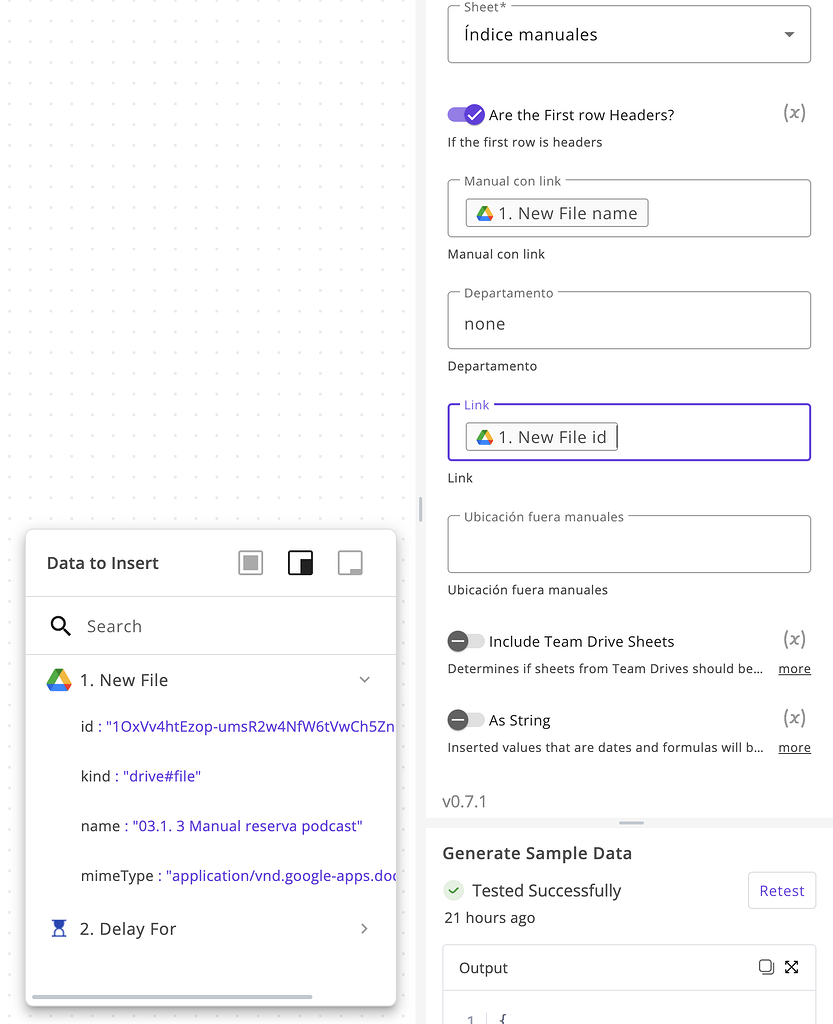This screenshot has height=1024, width=833.
Task: Open the more link under Include Team Drive Sheets
Action: click(794, 668)
